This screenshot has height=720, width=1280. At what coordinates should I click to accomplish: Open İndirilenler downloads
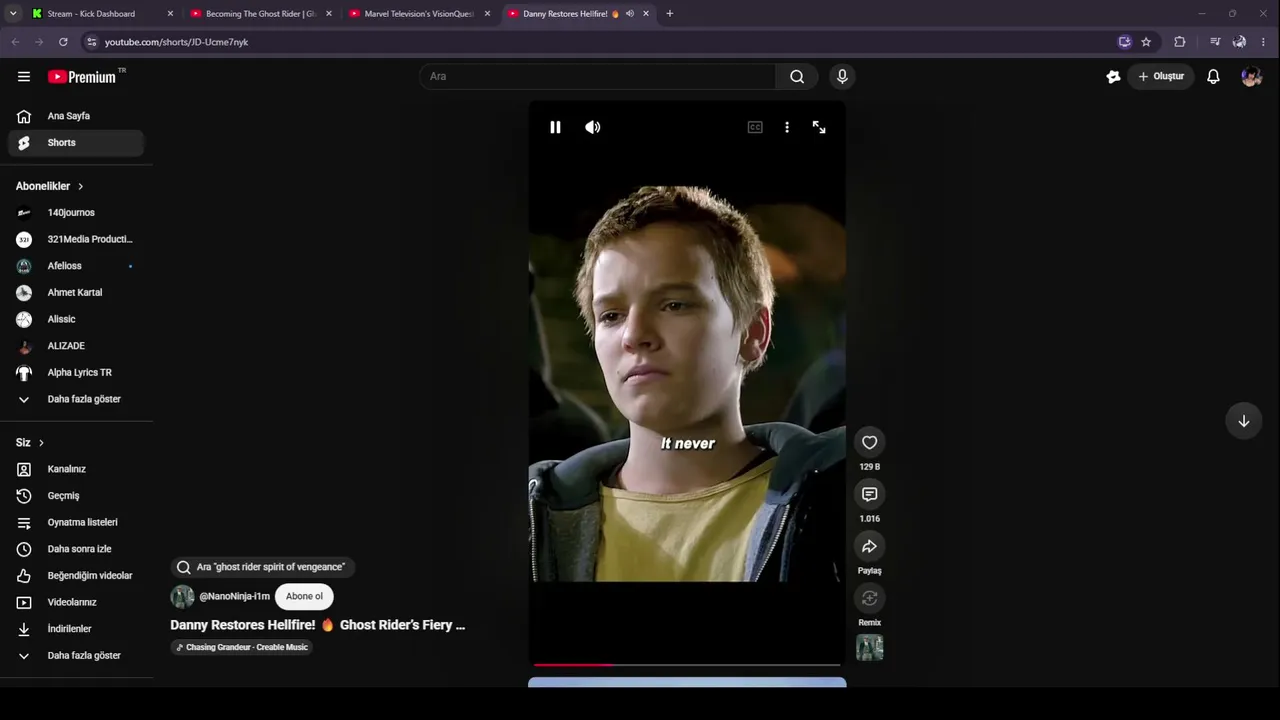tap(76, 629)
